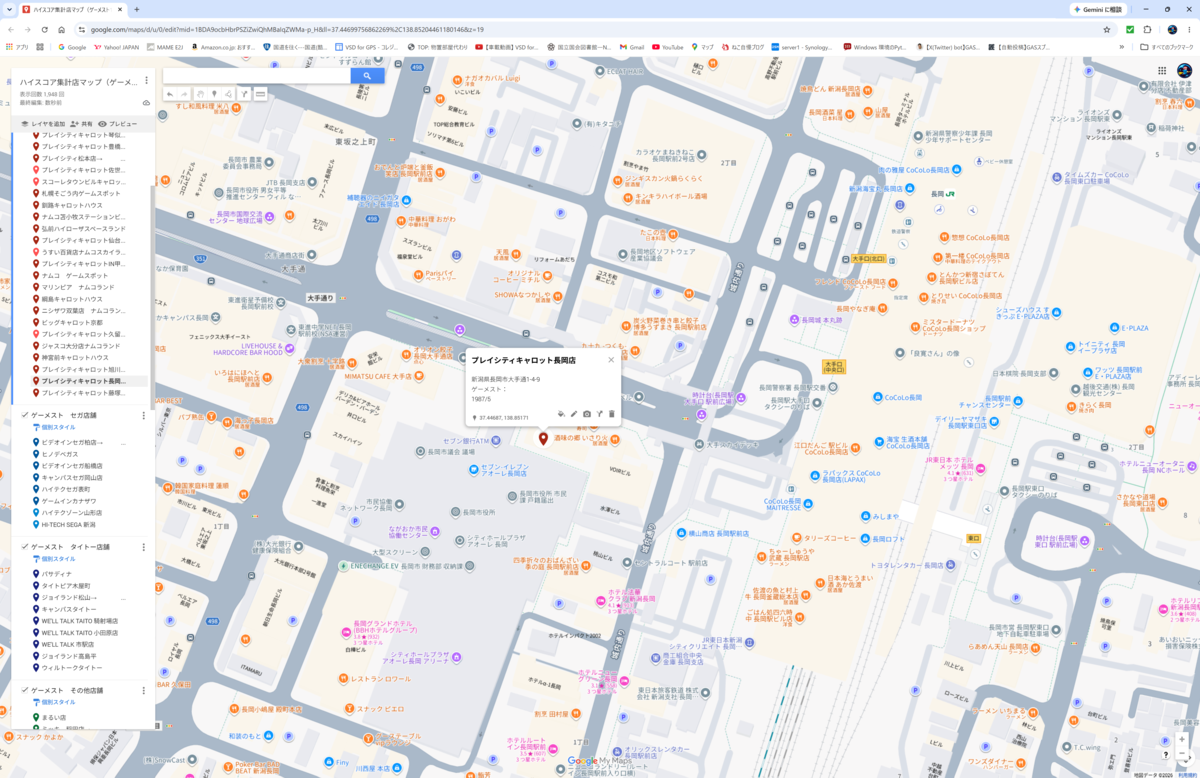Click the red selected map pin marker
Viewport: 1200px width, 778px height.
543,439
